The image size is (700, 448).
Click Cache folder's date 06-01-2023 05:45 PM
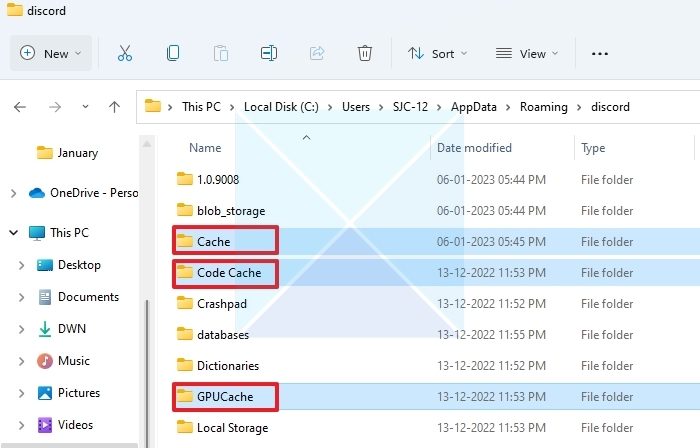[x=491, y=241]
